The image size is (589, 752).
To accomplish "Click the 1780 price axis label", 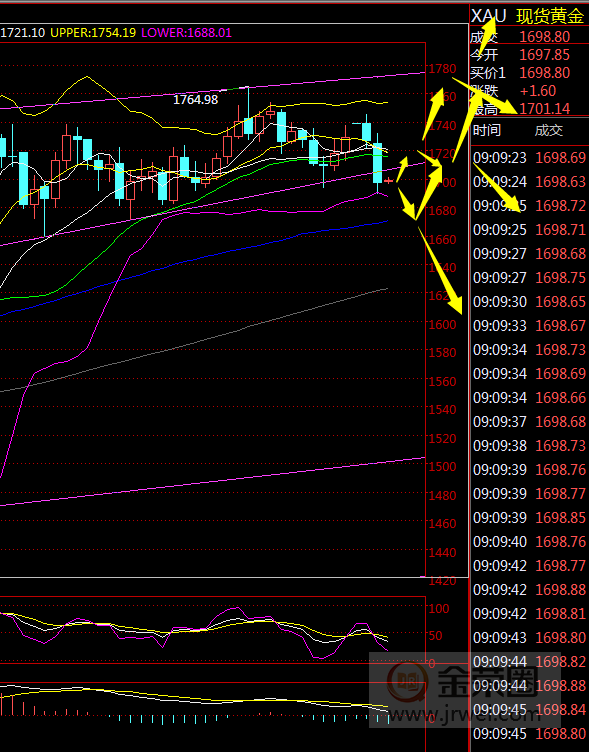I will coord(442,69).
